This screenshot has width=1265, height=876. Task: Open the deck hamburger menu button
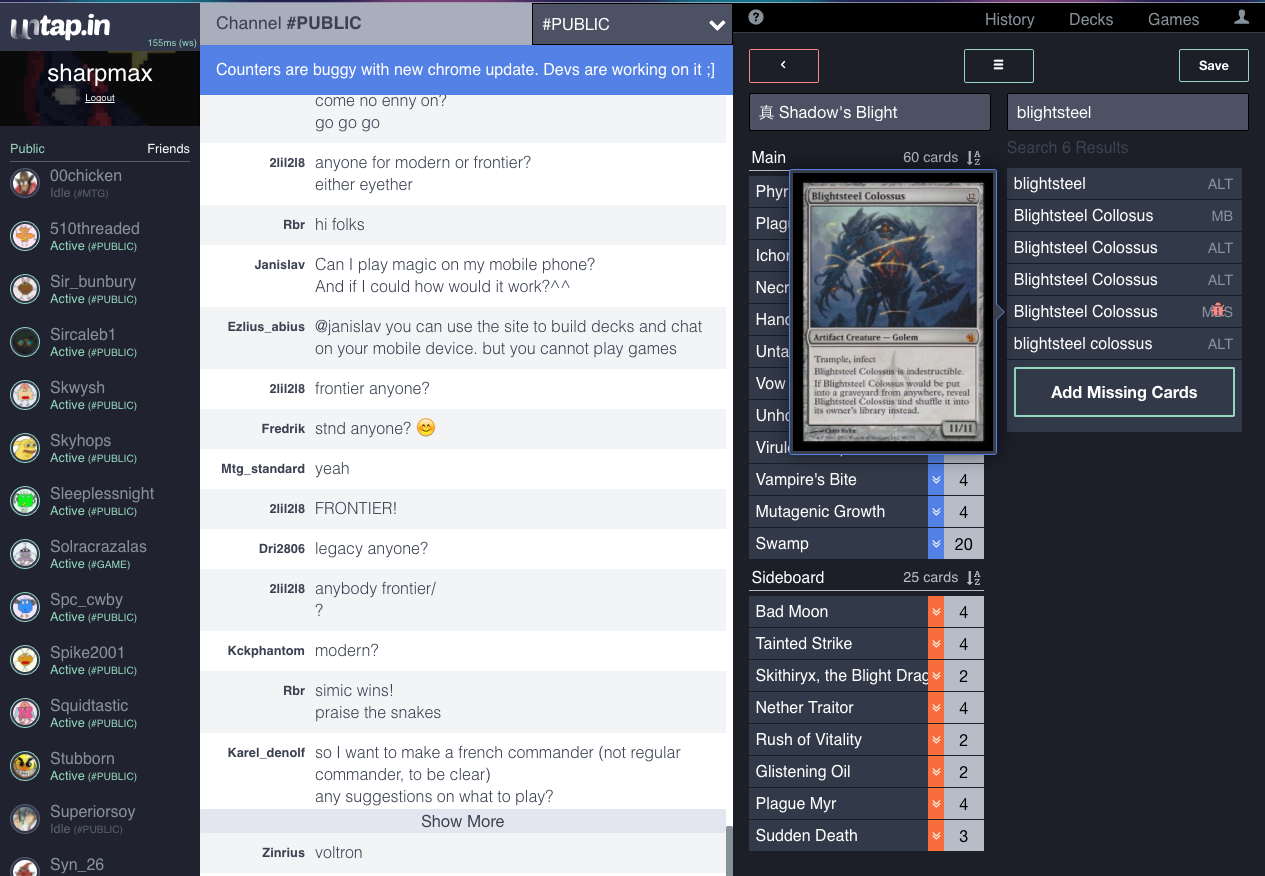(998, 66)
